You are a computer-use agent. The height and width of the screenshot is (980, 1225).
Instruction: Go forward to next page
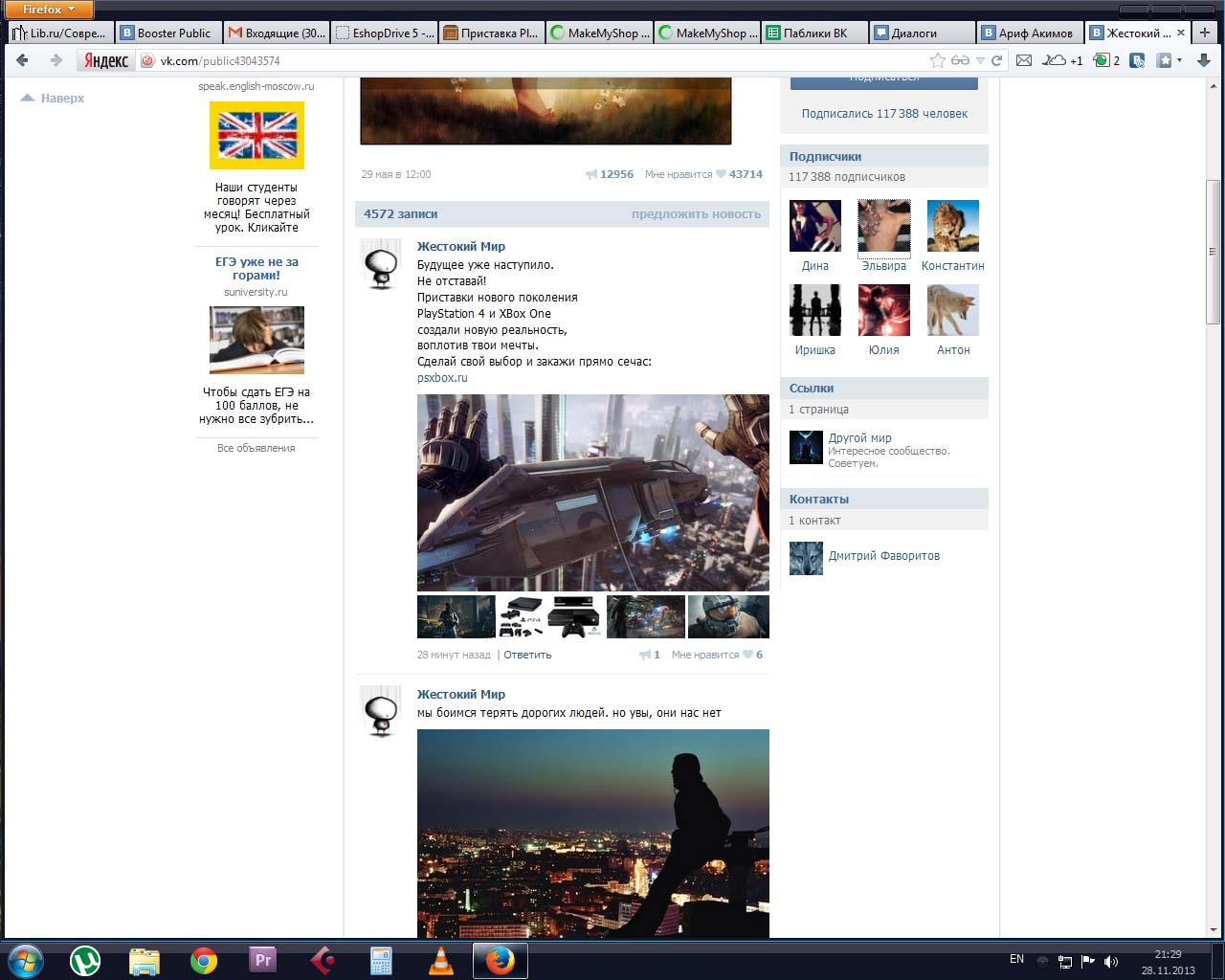pos(56,60)
